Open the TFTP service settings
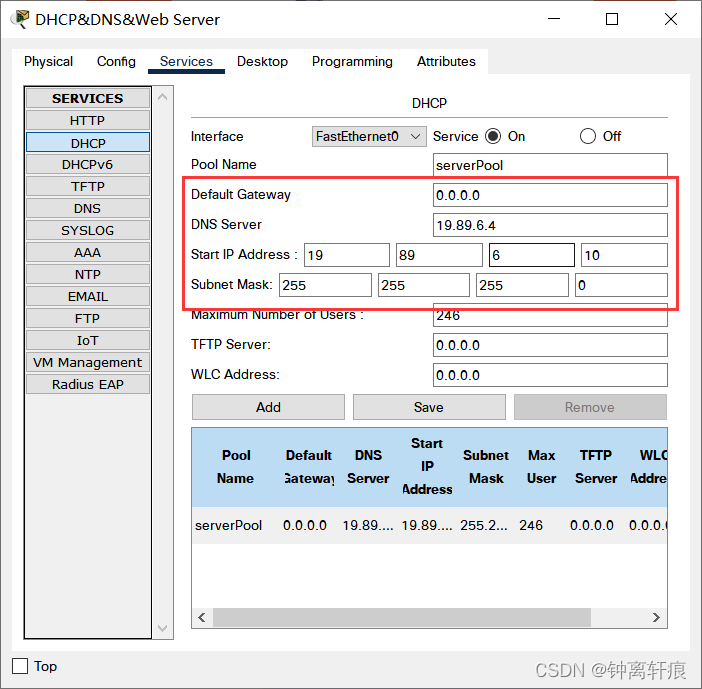This screenshot has width=702, height=689. [x=88, y=186]
